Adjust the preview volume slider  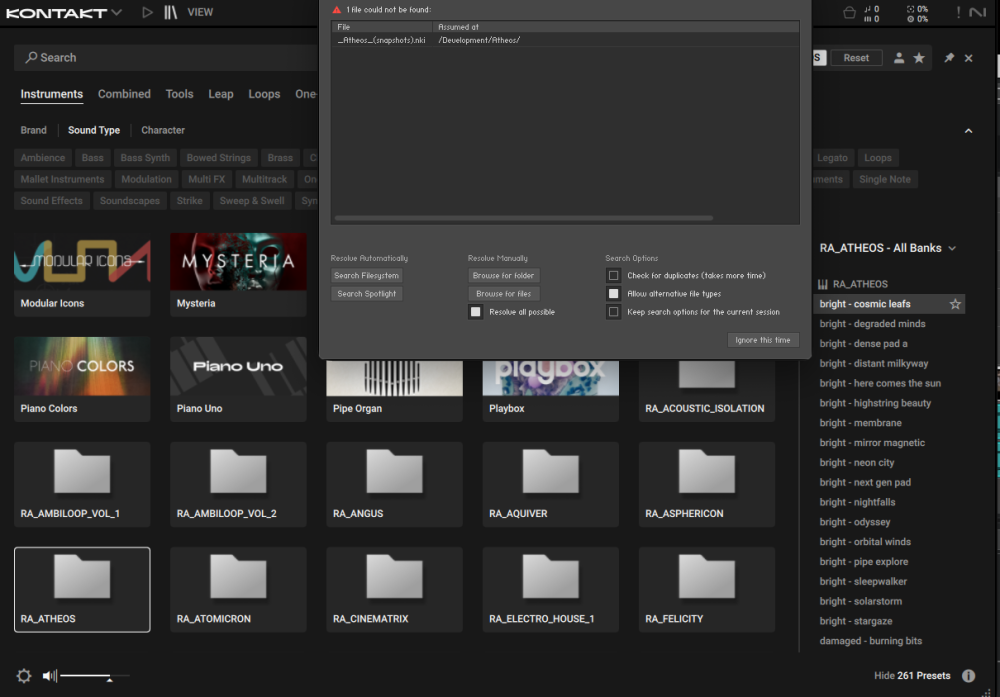tap(94, 675)
